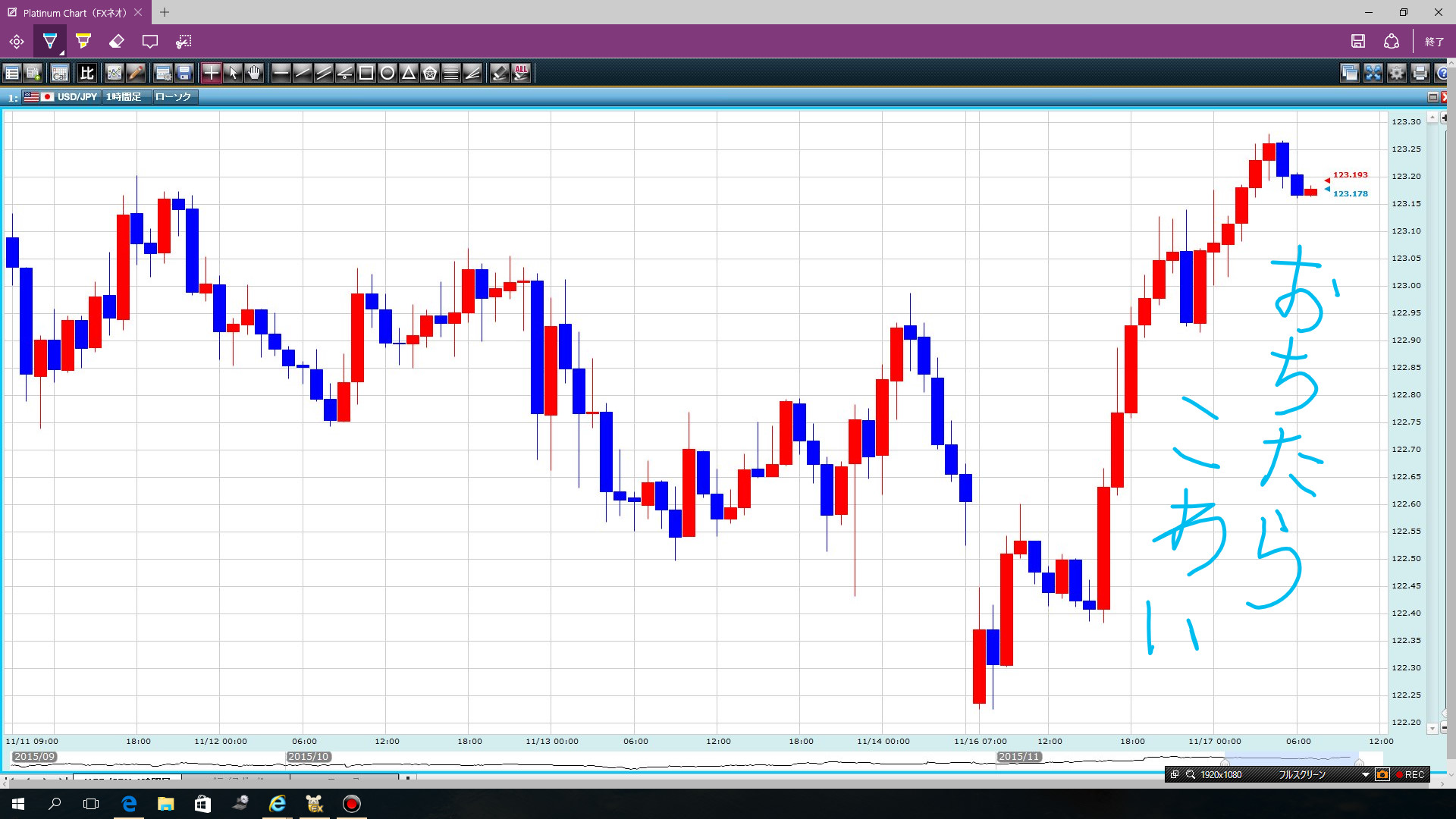Select the Platinum Chart tab

tap(72, 12)
